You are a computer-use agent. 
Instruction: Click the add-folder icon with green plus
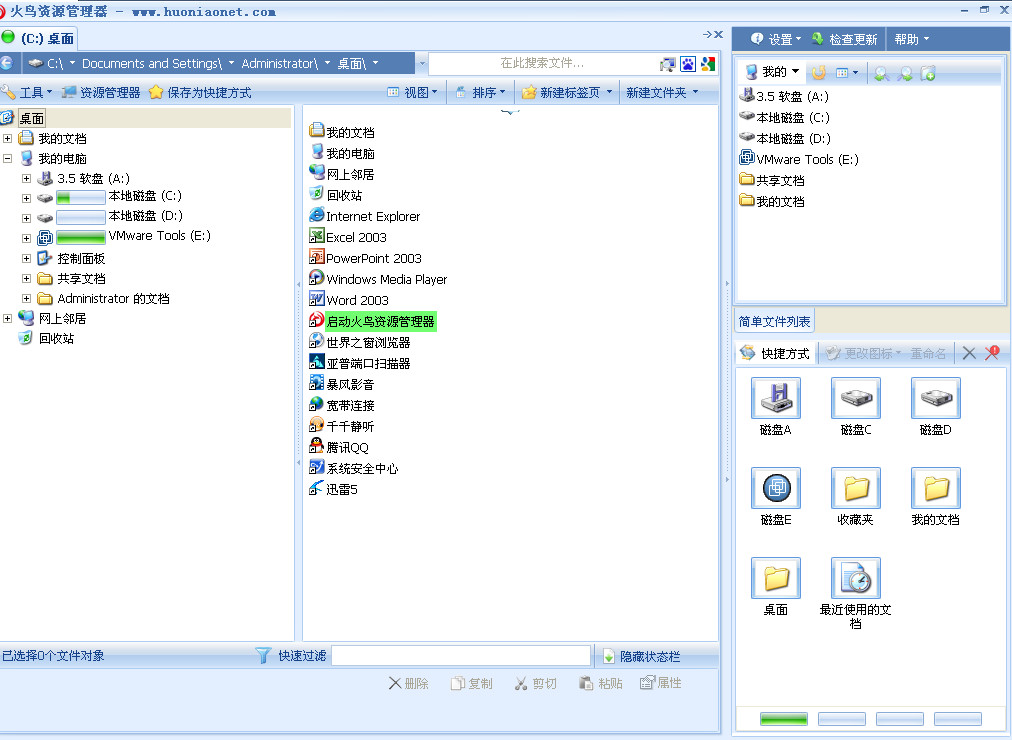(x=927, y=74)
